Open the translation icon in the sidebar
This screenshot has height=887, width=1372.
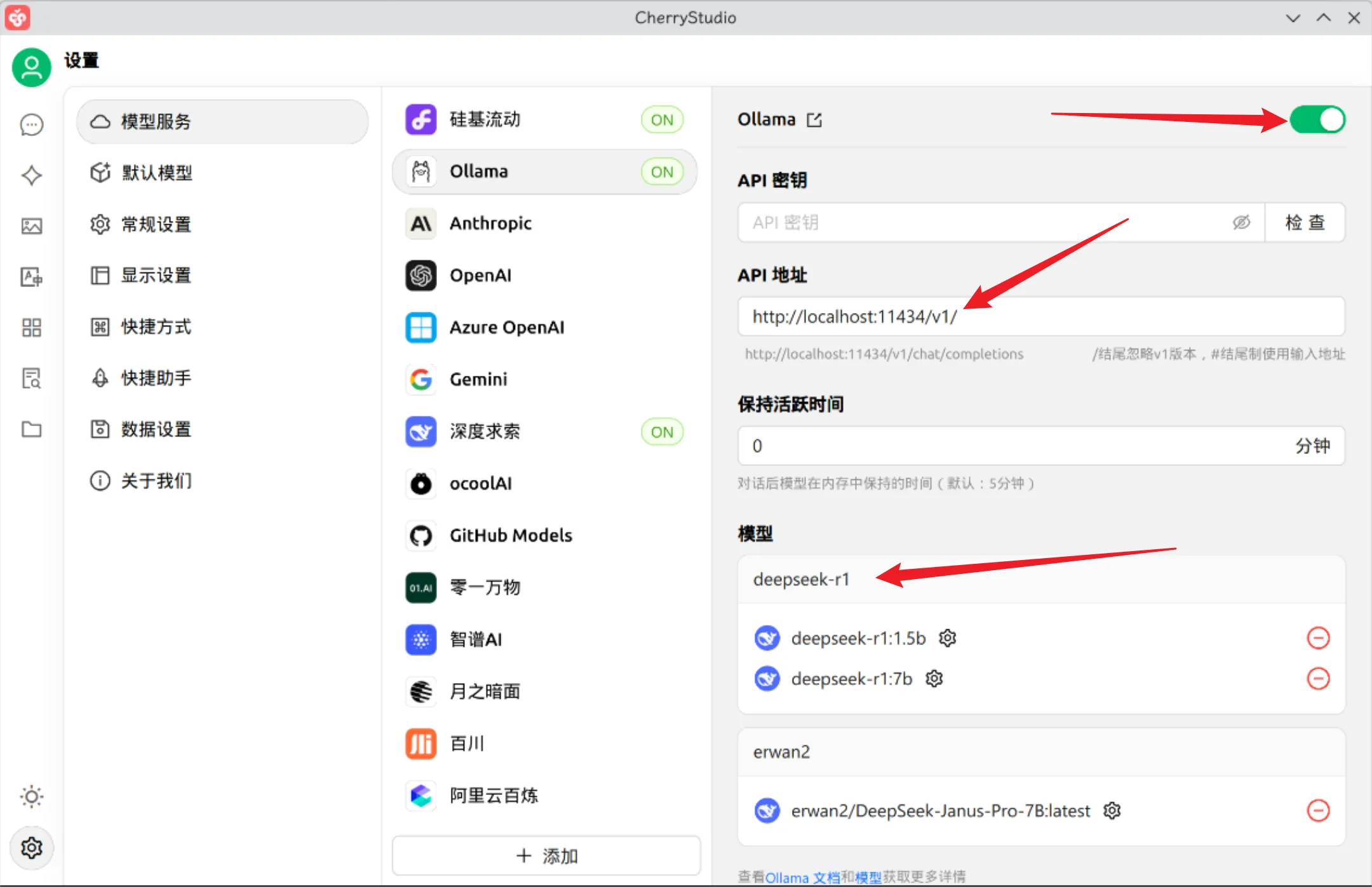pyautogui.click(x=30, y=277)
